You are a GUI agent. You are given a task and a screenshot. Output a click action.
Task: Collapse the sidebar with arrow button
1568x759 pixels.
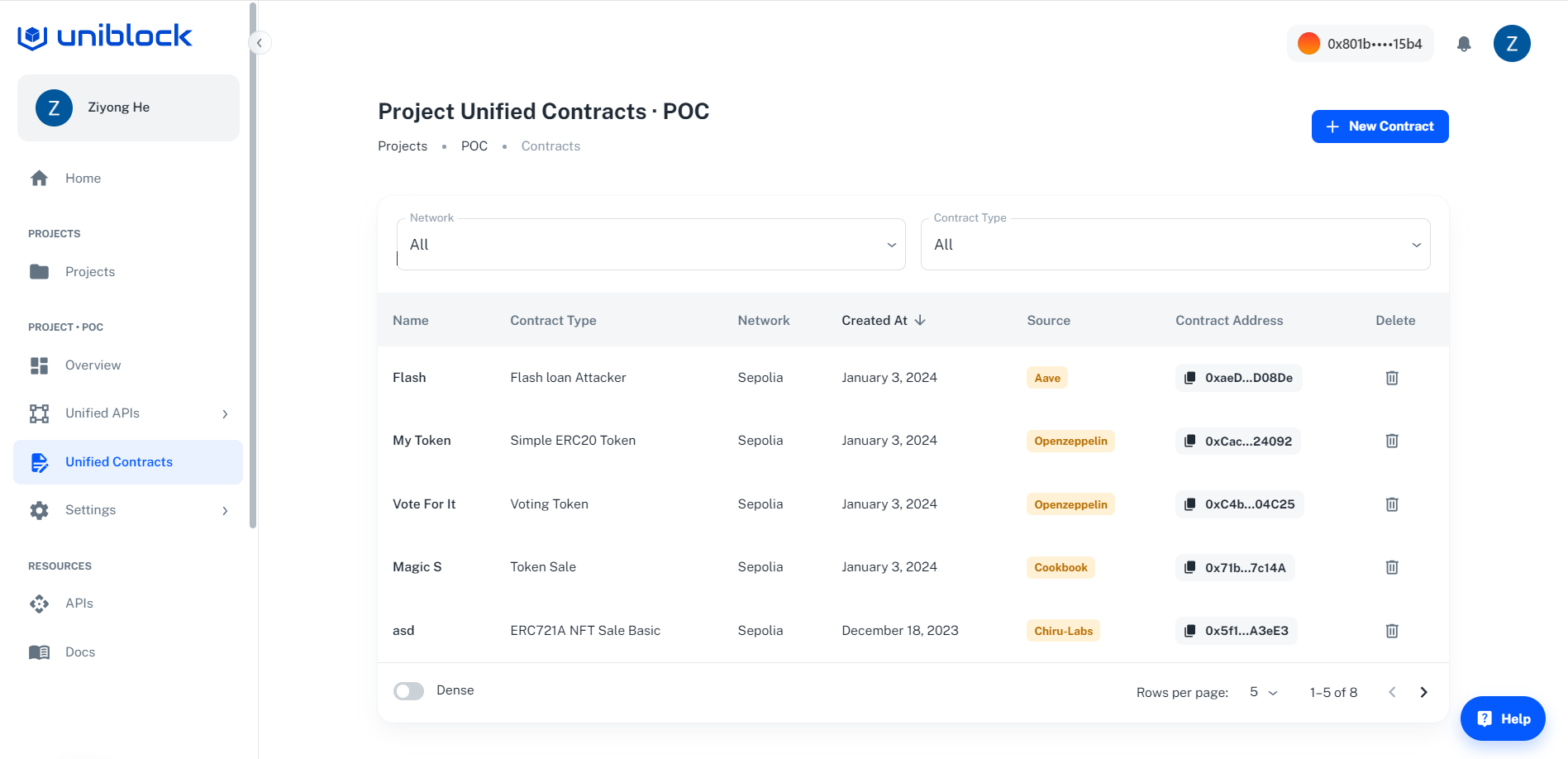[260, 43]
